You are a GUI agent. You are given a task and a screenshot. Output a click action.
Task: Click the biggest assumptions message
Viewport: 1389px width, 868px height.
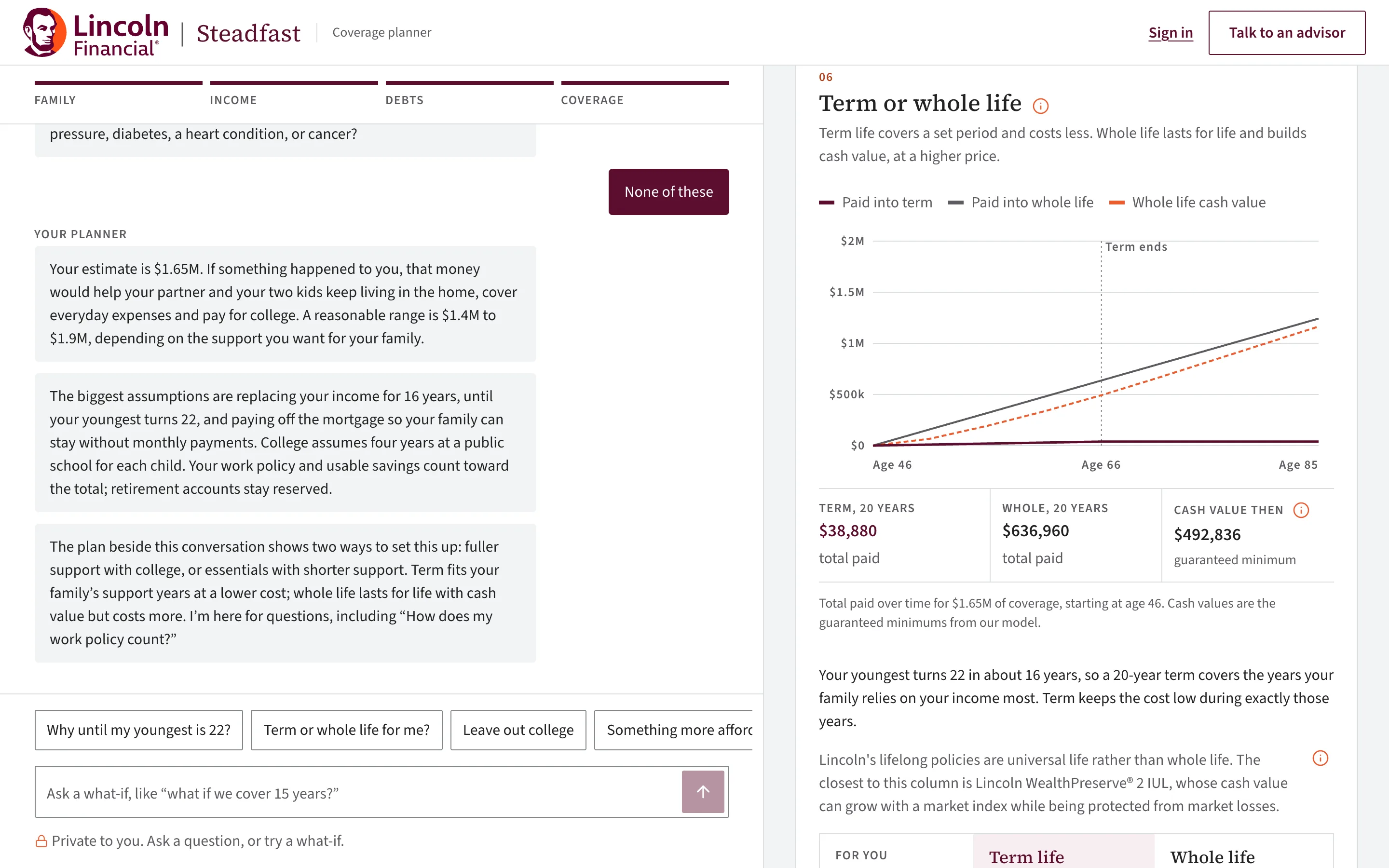point(285,443)
